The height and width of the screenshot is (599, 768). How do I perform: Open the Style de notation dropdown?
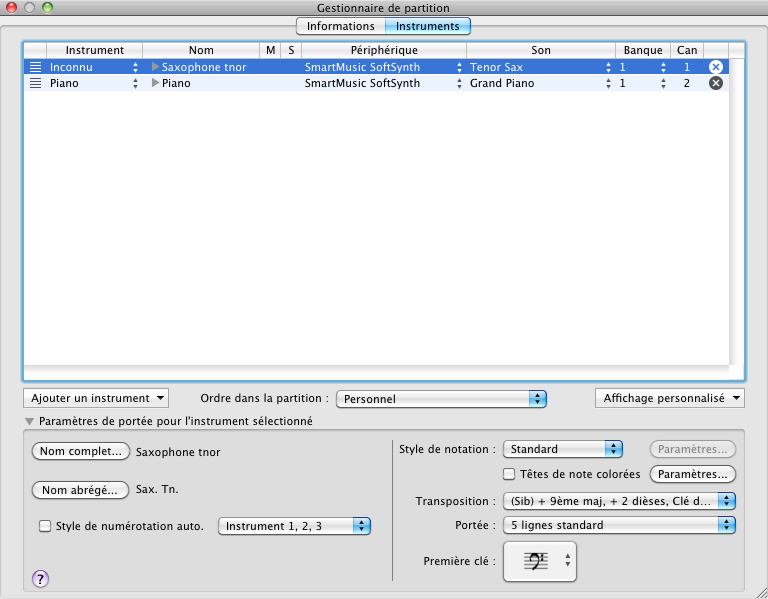pyautogui.click(x=562, y=450)
